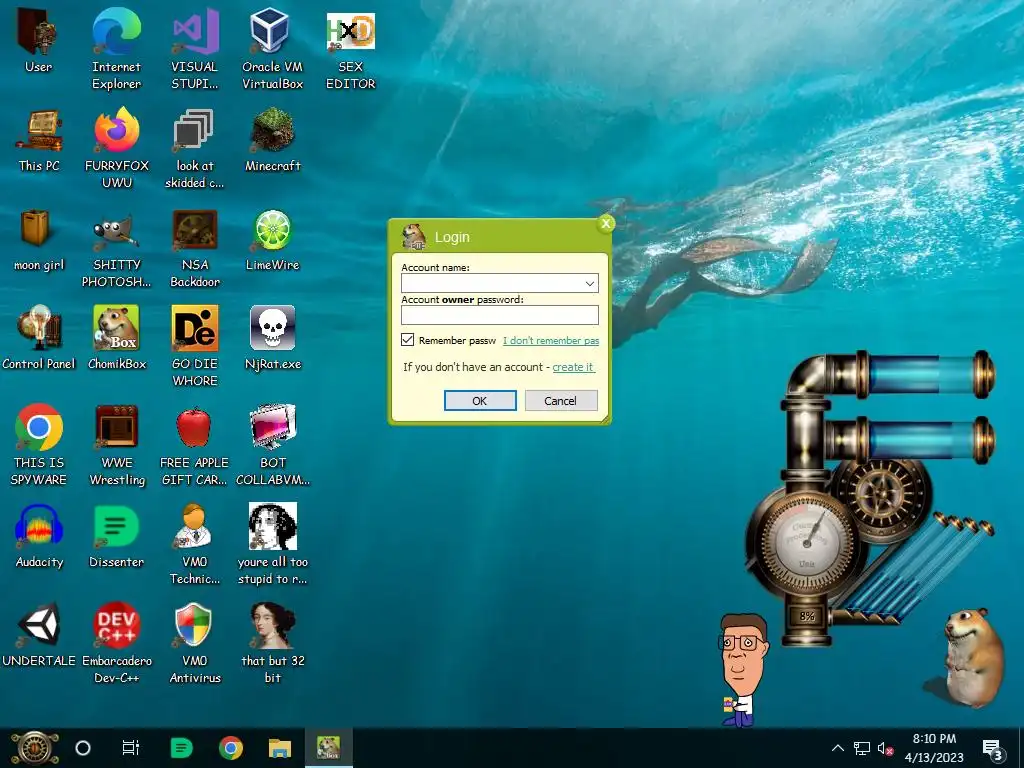This screenshot has height=768, width=1024.
Task: Launch Dissenter from the taskbar
Action: pos(182,748)
